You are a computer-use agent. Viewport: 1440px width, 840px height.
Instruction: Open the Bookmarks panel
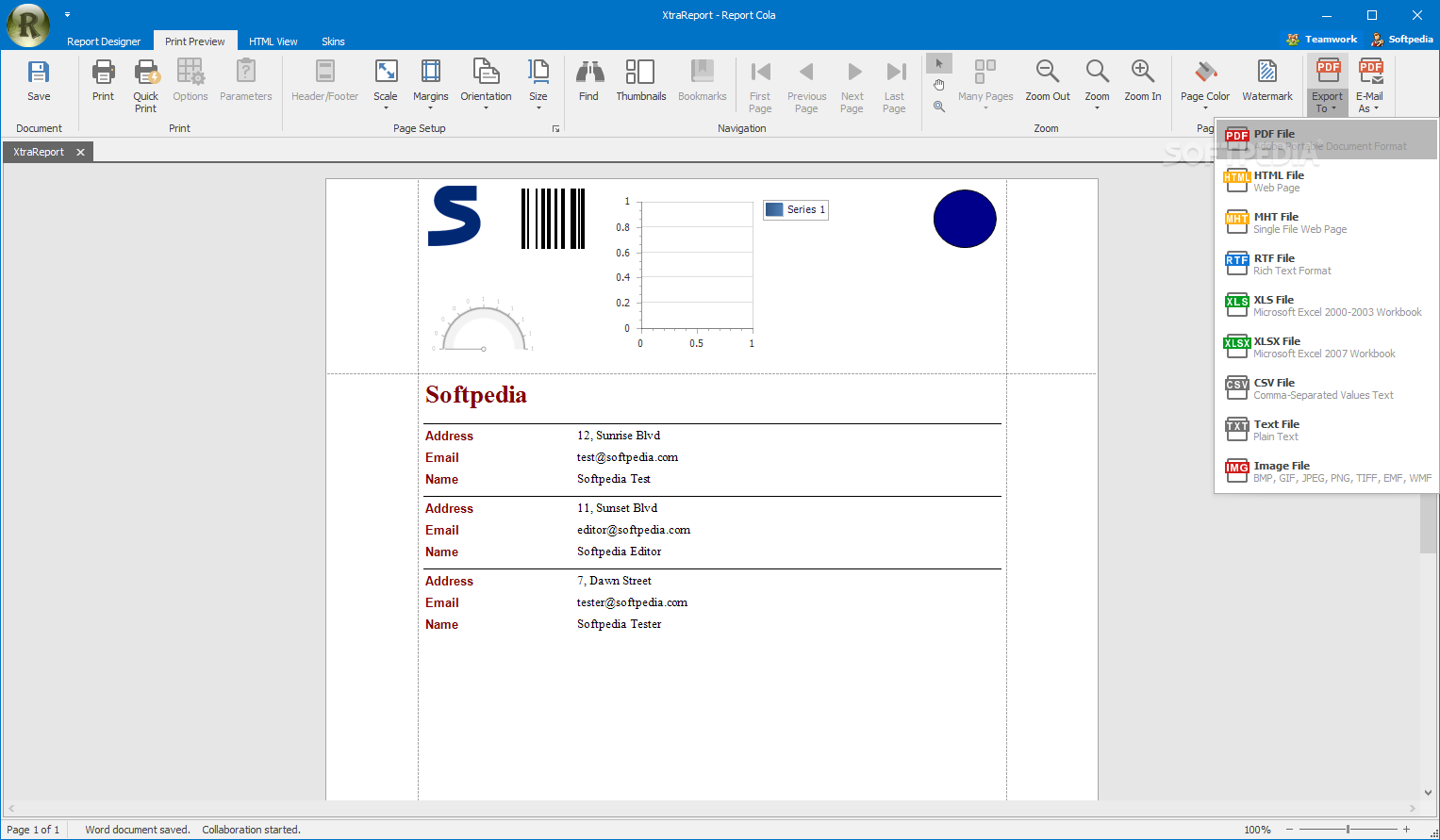click(703, 82)
